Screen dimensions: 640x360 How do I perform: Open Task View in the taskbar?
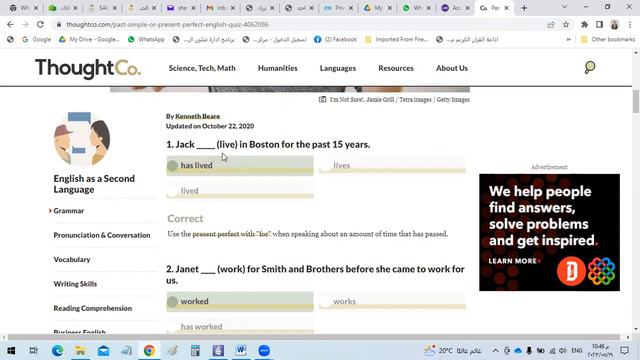34,351
